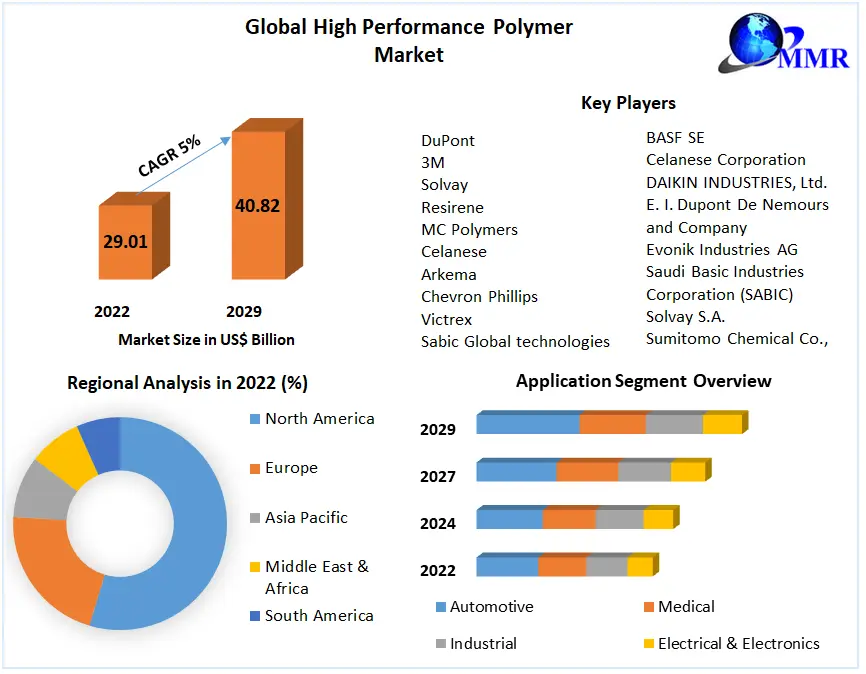866x674 pixels.
Task: Click the South America legend marker
Action: (254, 616)
